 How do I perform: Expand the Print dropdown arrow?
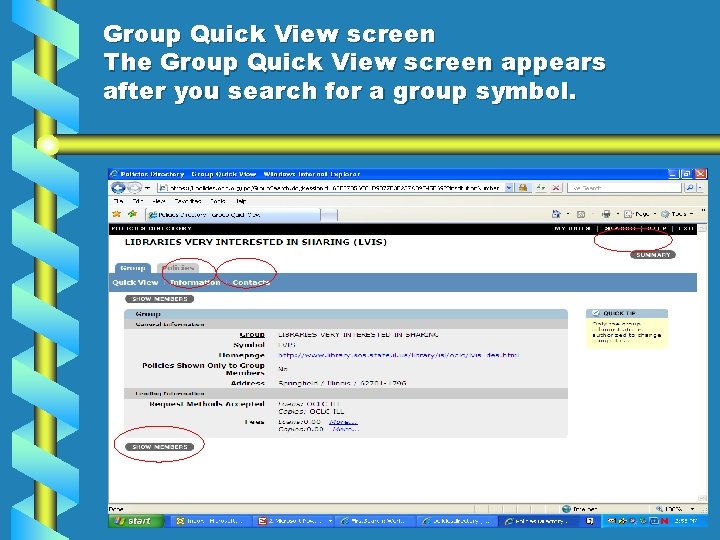(x=617, y=214)
